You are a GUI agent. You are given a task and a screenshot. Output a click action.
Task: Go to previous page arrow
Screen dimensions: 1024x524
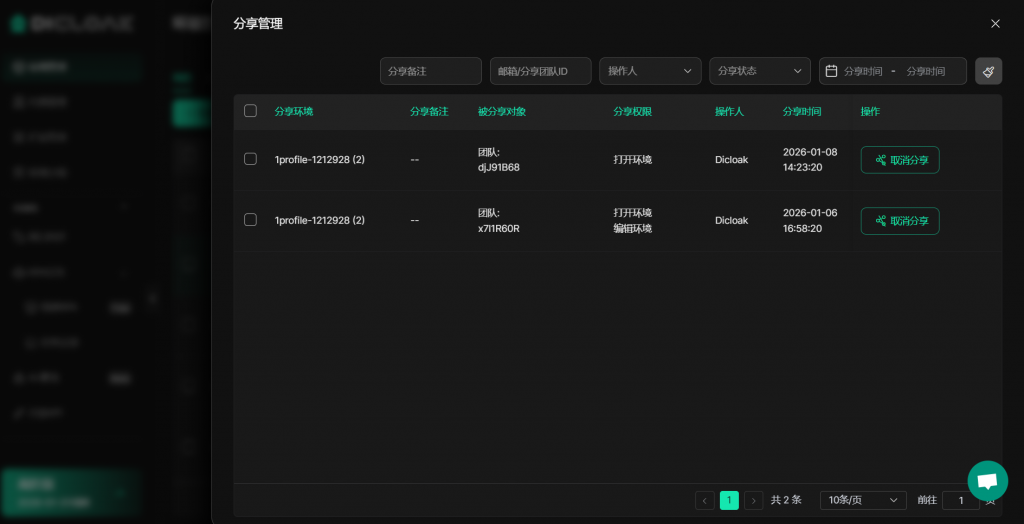(705, 500)
